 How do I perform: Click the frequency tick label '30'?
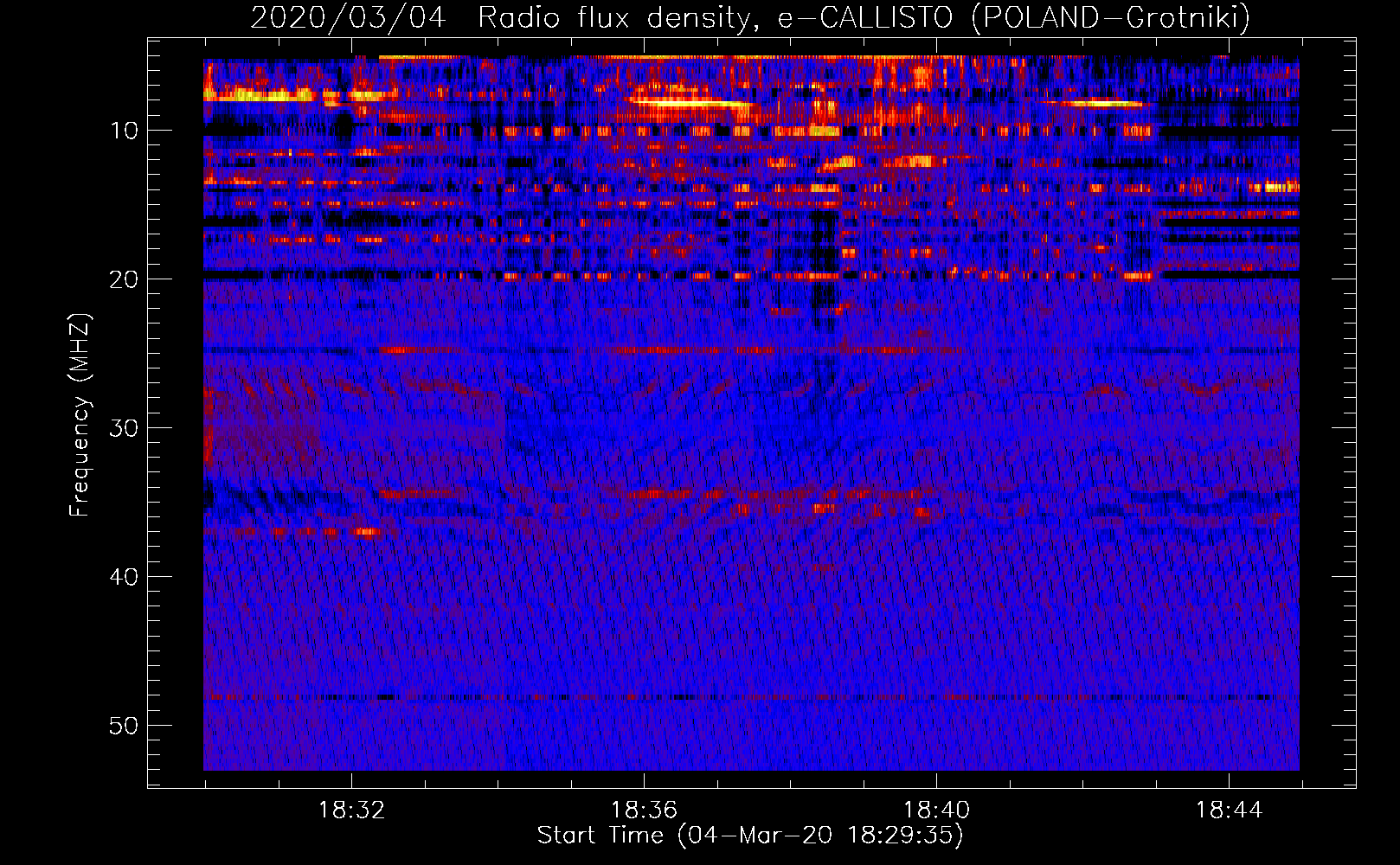[125, 428]
